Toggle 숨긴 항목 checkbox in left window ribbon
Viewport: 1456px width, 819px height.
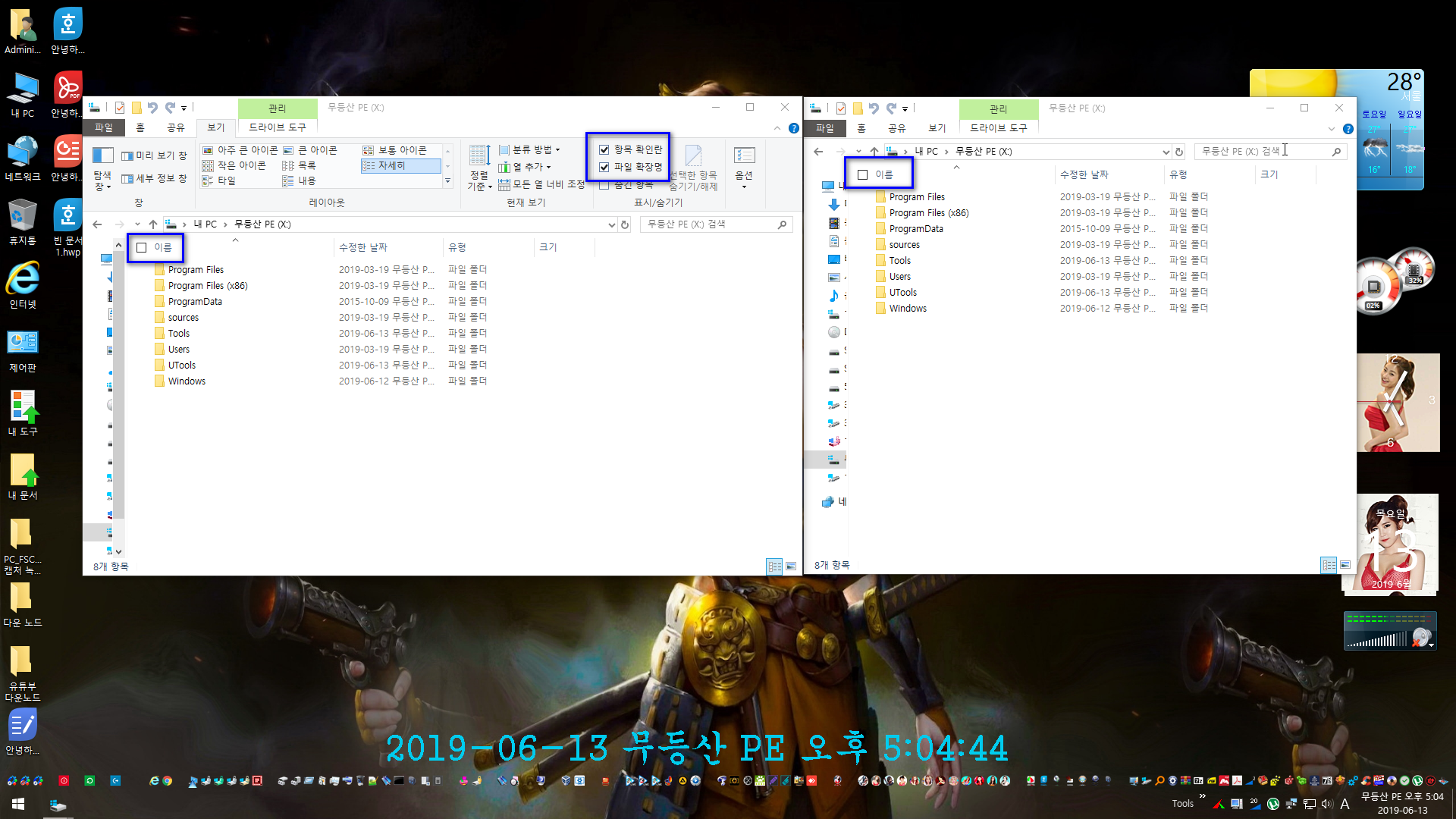click(604, 185)
